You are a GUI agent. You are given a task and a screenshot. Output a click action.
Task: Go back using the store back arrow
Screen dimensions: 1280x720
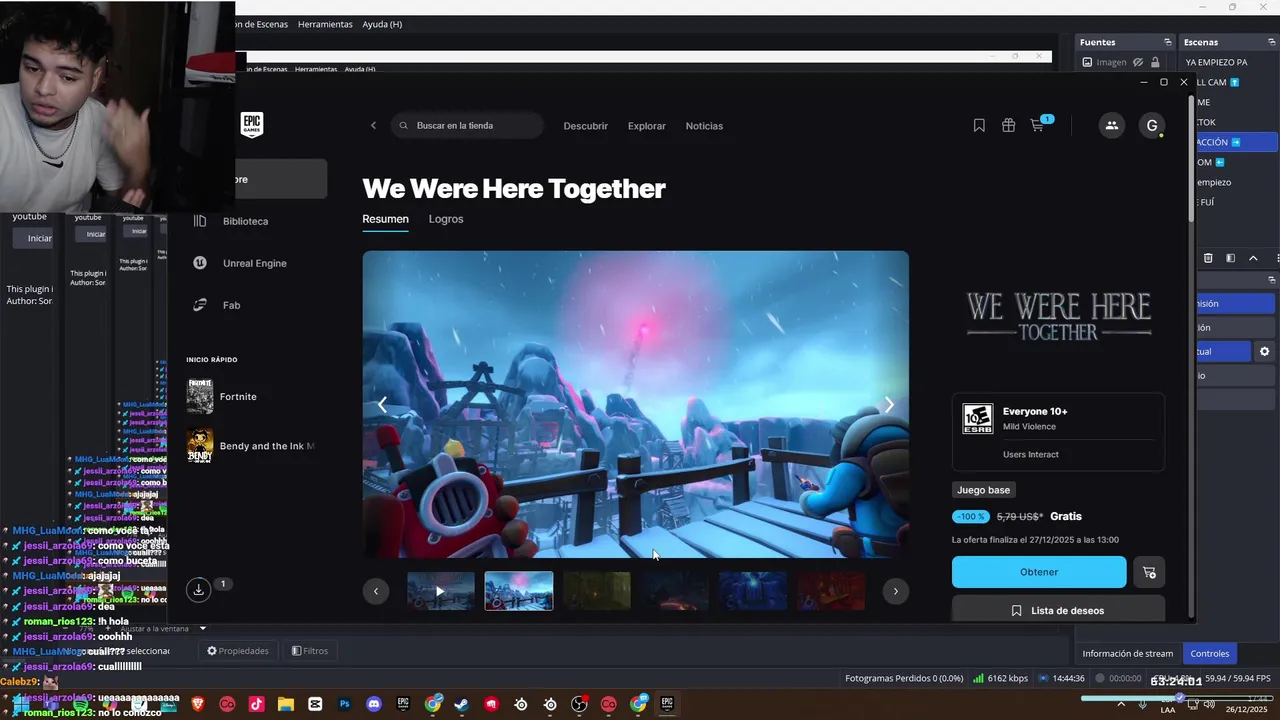pos(374,126)
